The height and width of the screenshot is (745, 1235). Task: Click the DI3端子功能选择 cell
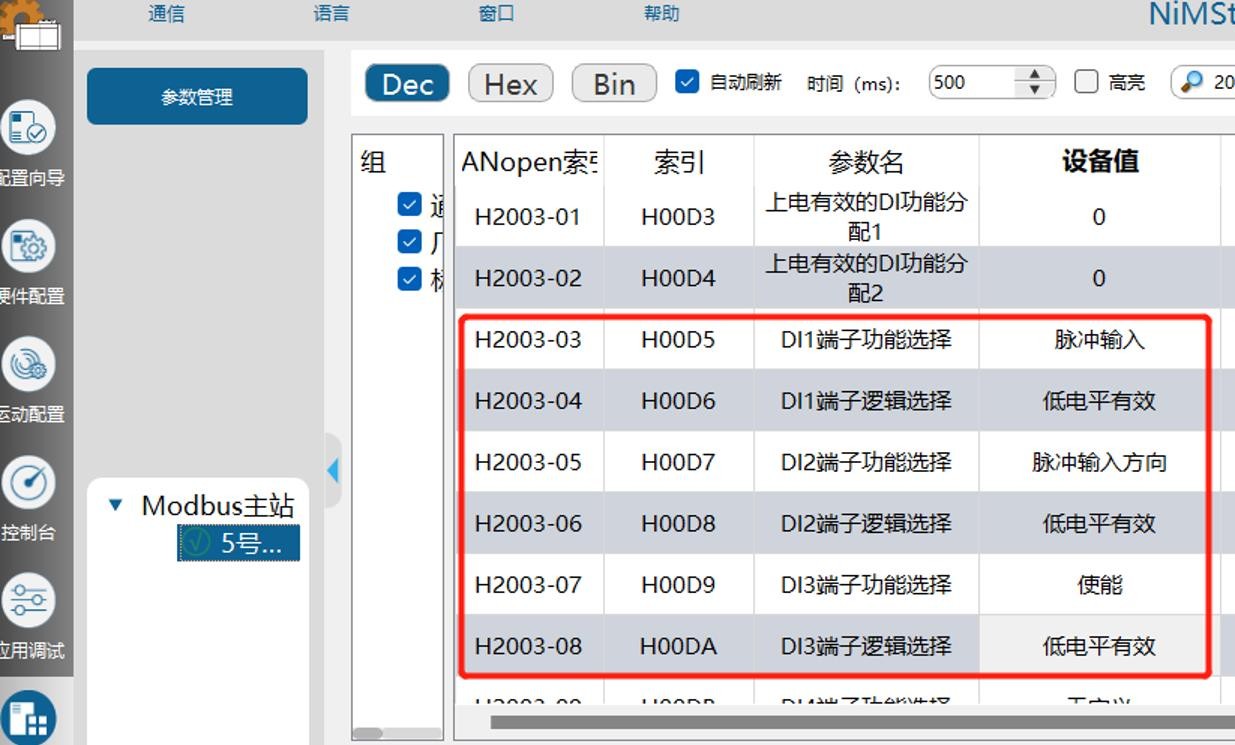tap(866, 585)
